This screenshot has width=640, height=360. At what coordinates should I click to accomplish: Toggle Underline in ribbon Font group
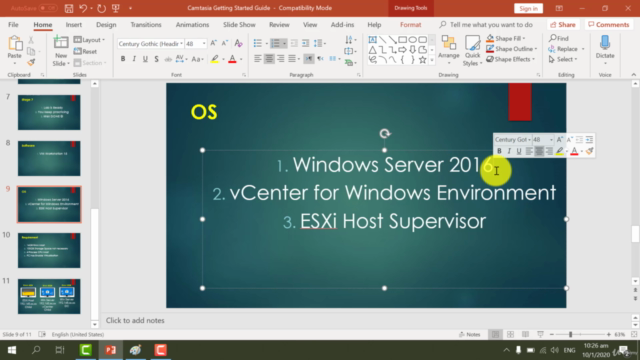[x=145, y=59]
